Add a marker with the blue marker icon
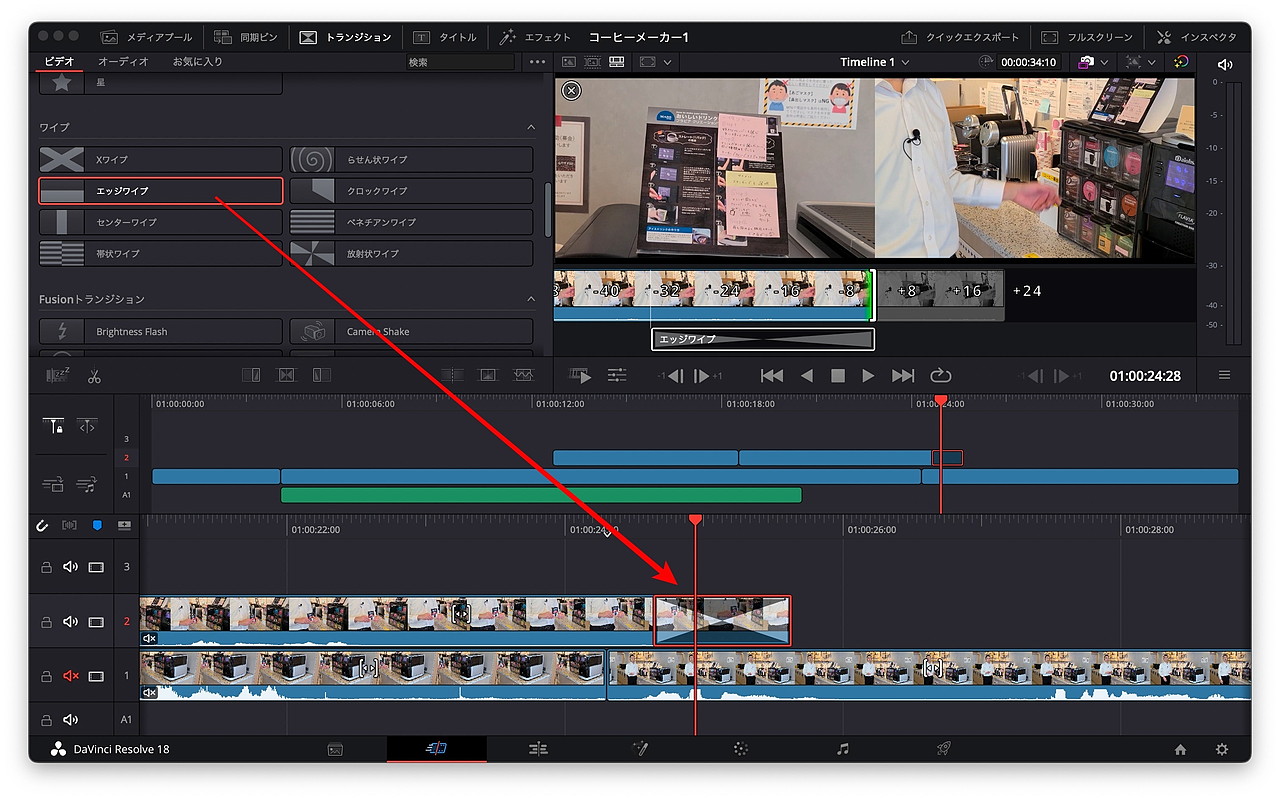Viewport: 1280px width, 798px height. [x=97, y=524]
